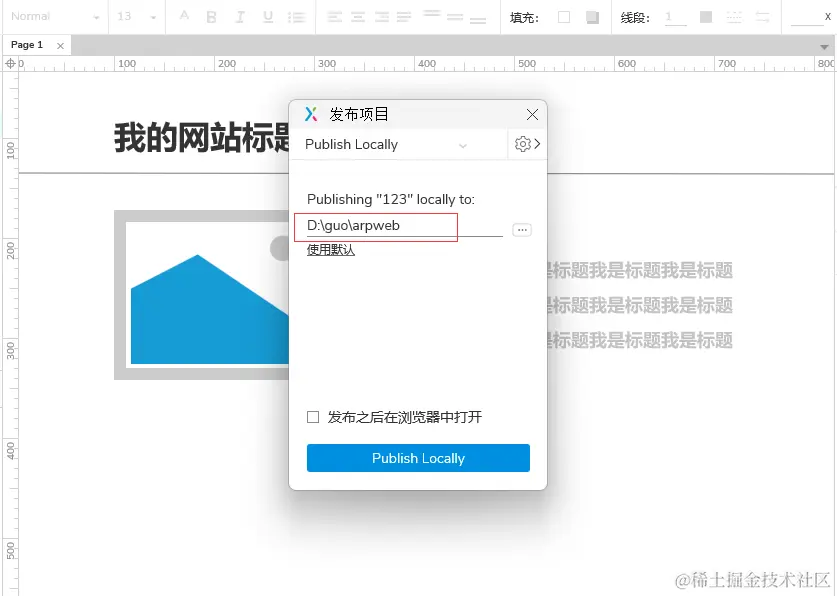Click the line width field

[675, 17]
